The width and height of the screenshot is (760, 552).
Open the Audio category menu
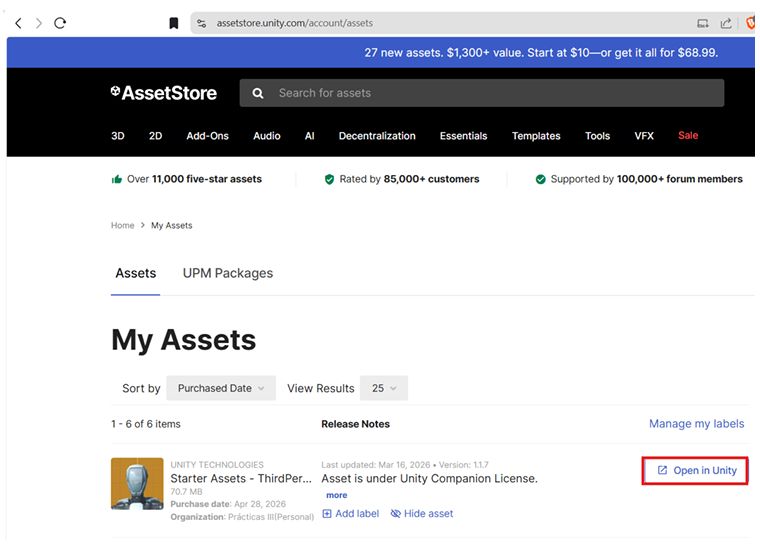pos(267,136)
